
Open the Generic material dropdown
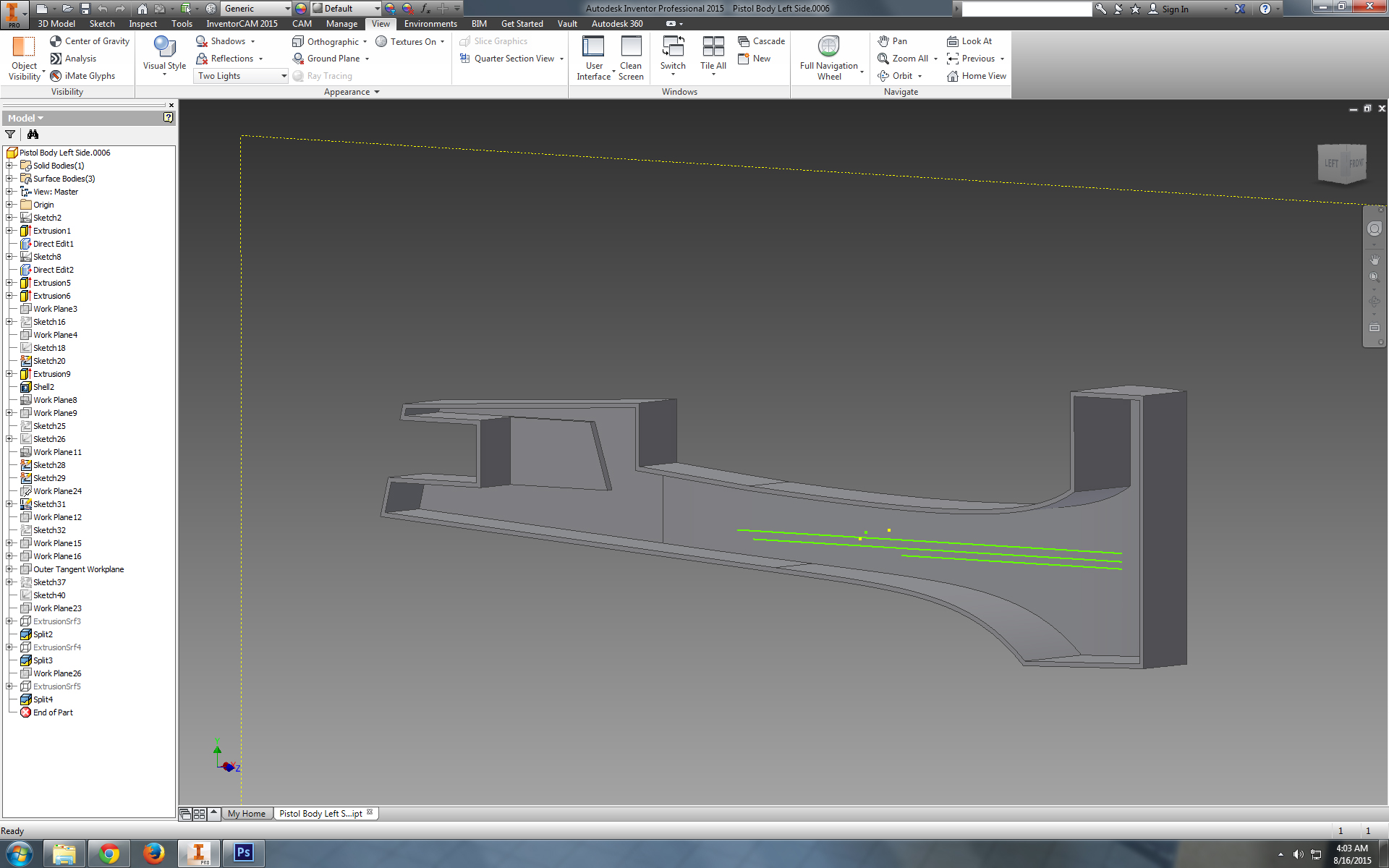(x=256, y=9)
